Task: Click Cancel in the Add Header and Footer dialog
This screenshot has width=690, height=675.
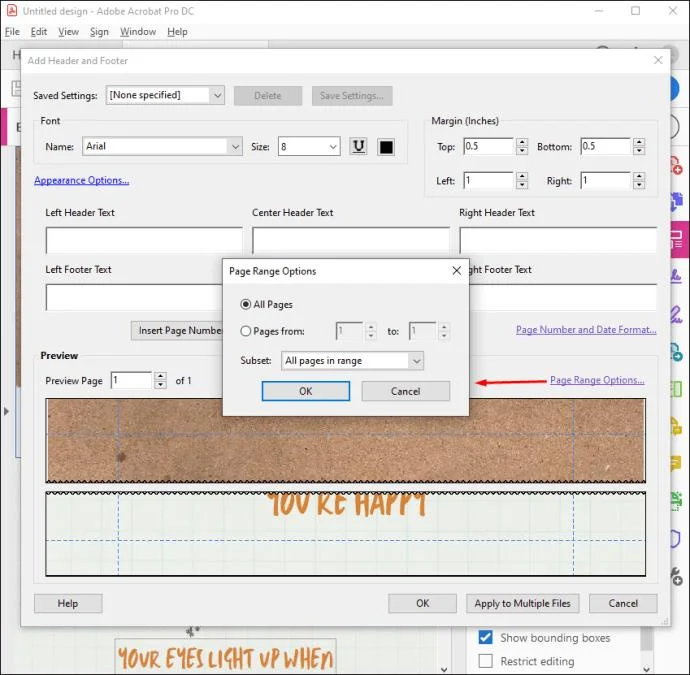Action: point(623,603)
